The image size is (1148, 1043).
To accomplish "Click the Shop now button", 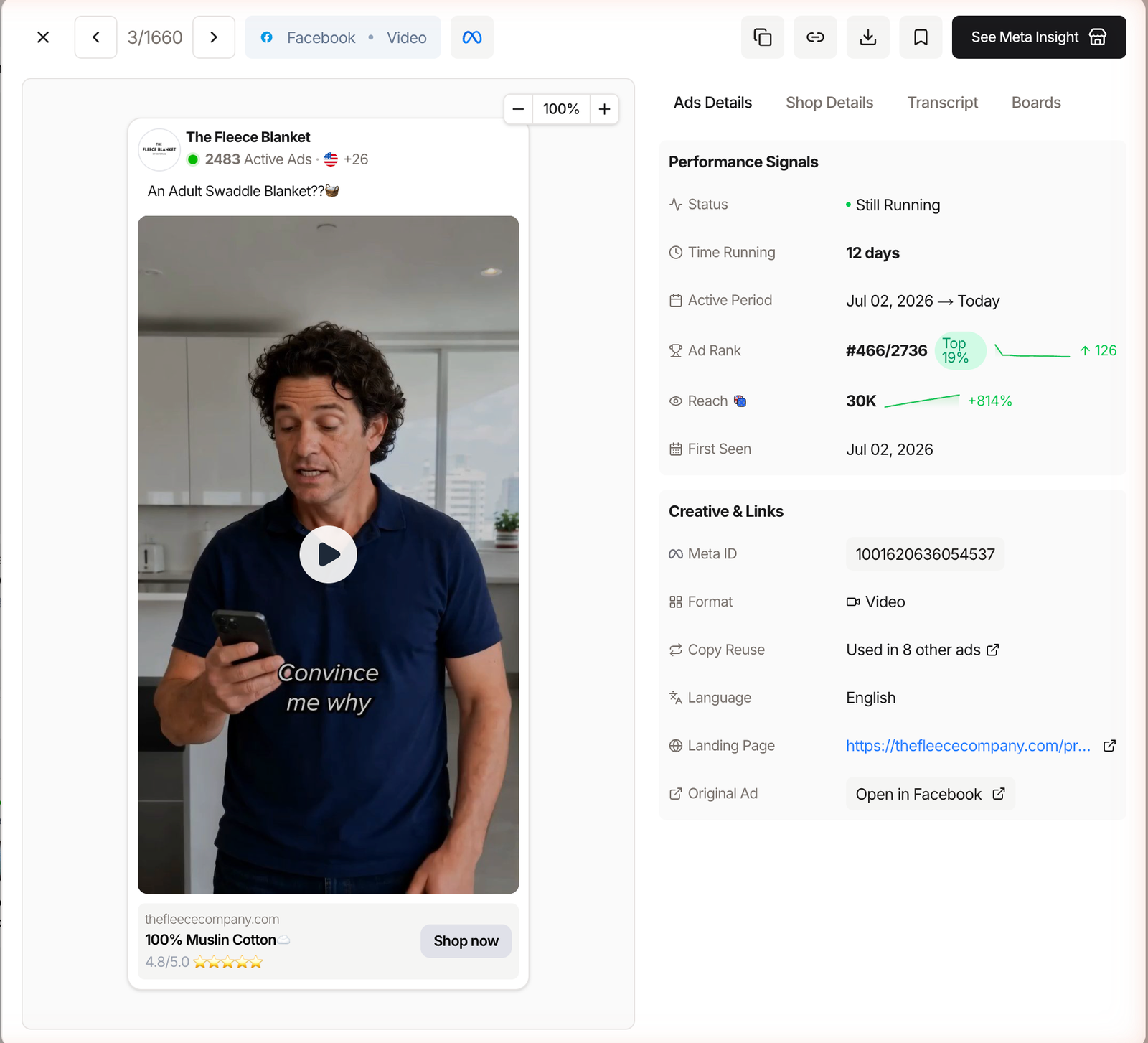I will [x=466, y=941].
